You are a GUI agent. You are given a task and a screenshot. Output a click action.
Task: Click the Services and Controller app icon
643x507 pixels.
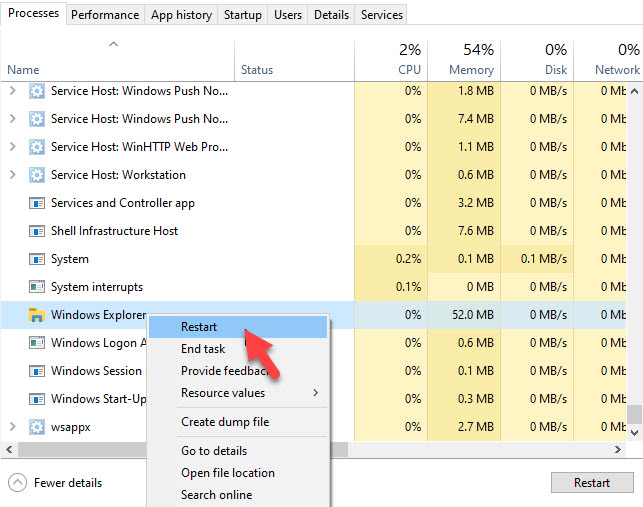click(x=36, y=203)
